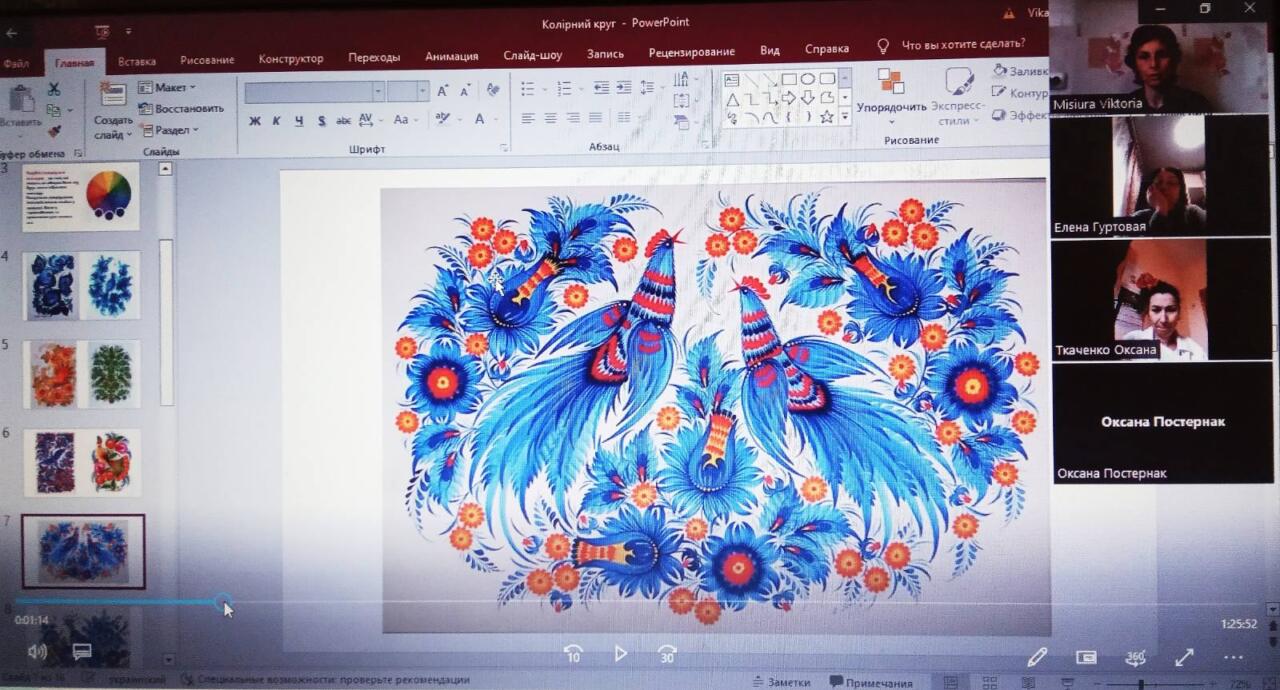Image resolution: width=1280 pixels, height=690 pixels.
Task: Open the font size dropdown
Action: 423,91
